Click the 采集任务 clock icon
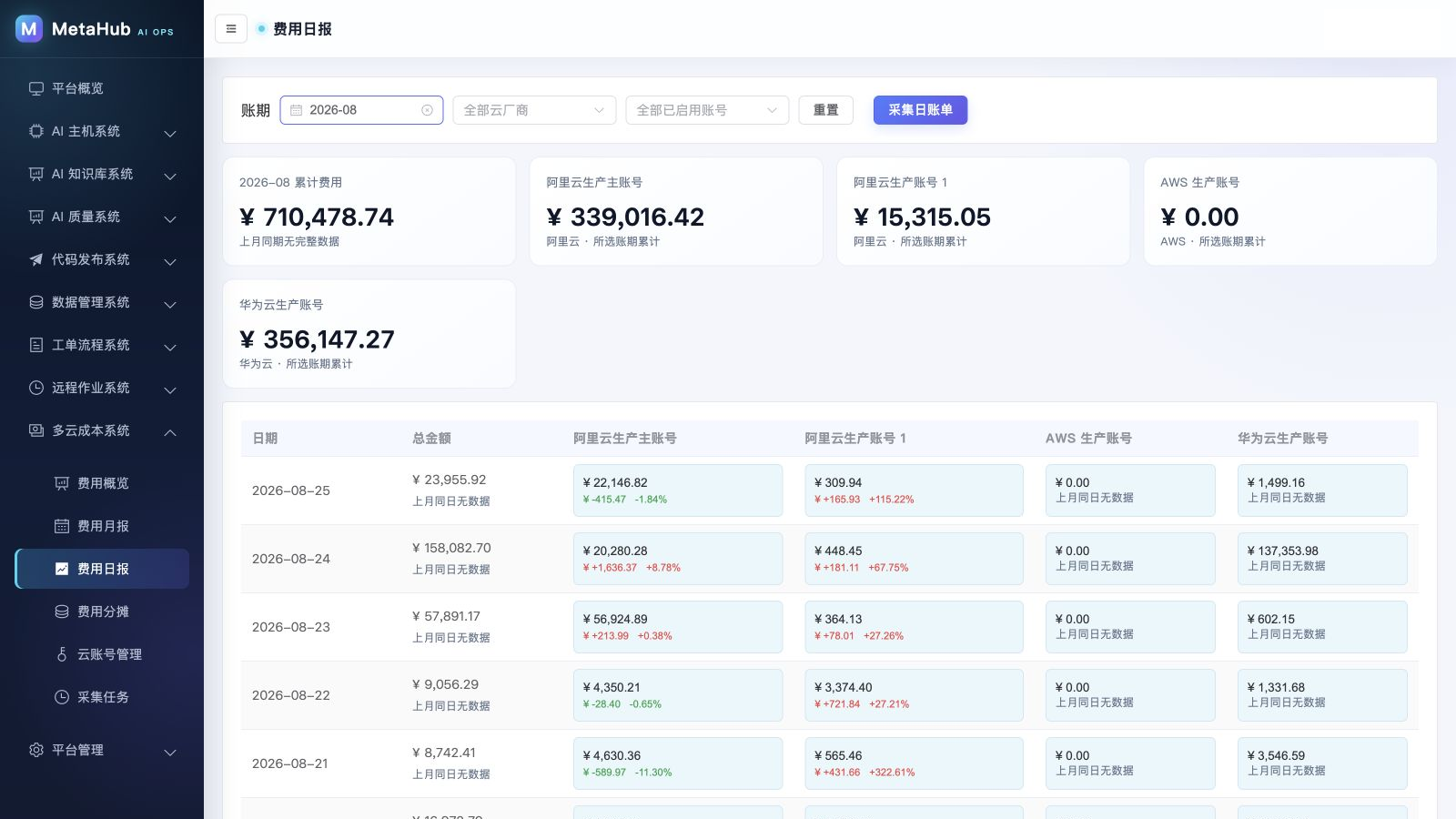 (62, 697)
